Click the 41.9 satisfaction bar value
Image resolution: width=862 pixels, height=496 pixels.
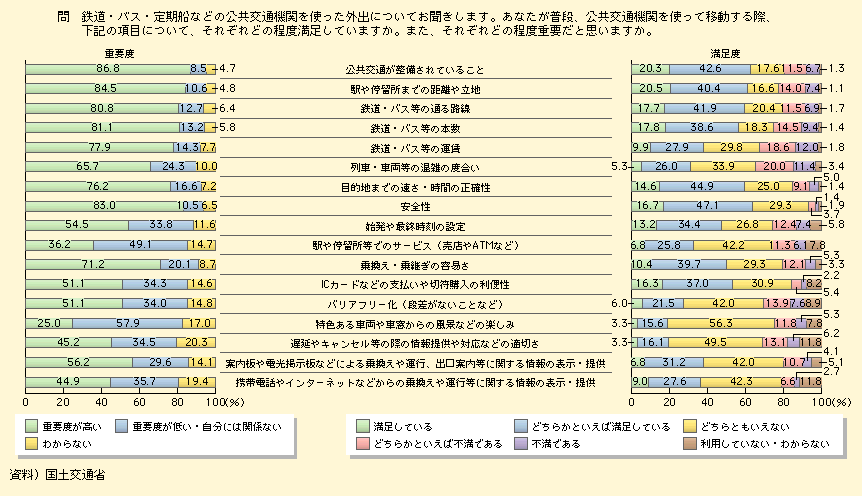(704, 108)
